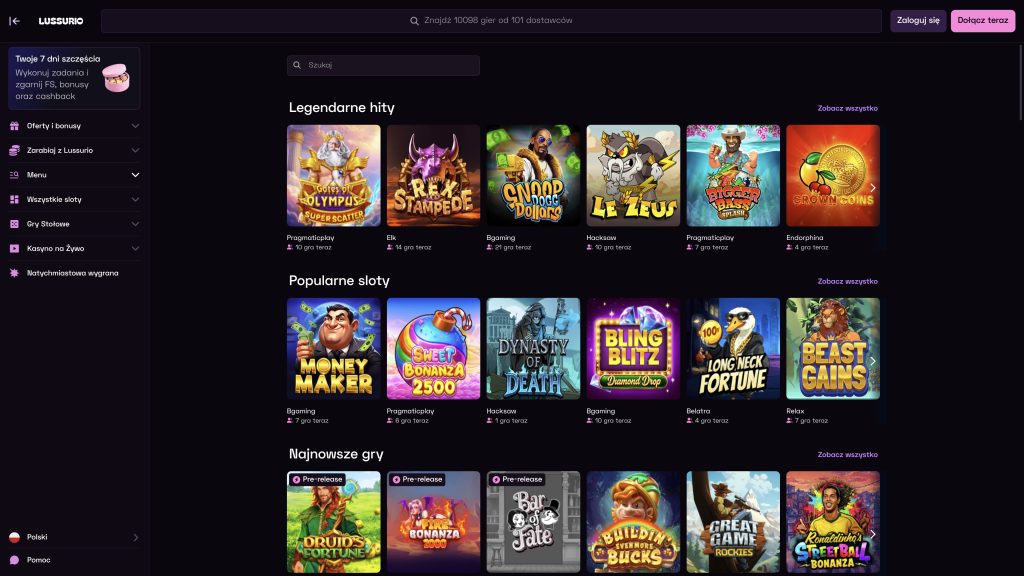The width and height of the screenshot is (1024, 576).
Task: Select the Oferty i bonusy menu entry
Action: pyautogui.click(x=54, y=126)
